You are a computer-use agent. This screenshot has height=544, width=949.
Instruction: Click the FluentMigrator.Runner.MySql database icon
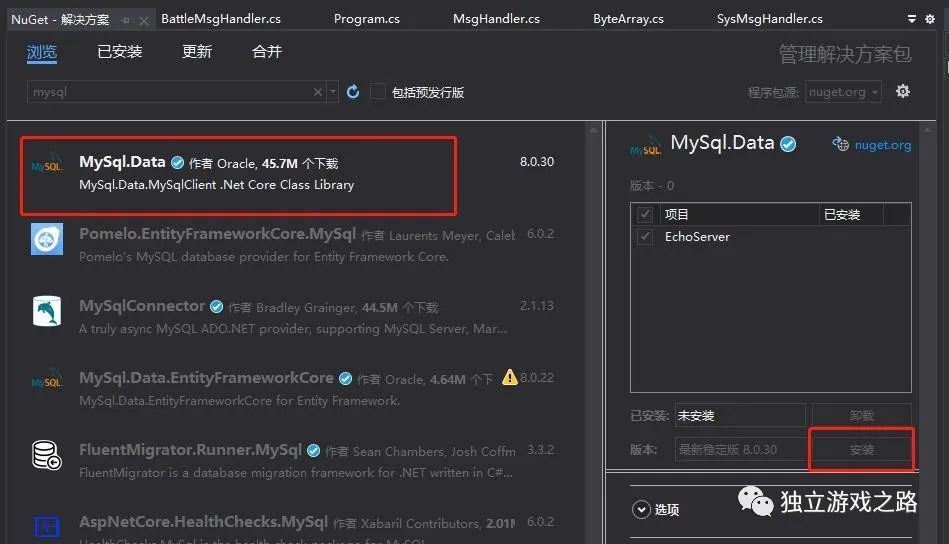pyautogui.click(x=47, y=455)
